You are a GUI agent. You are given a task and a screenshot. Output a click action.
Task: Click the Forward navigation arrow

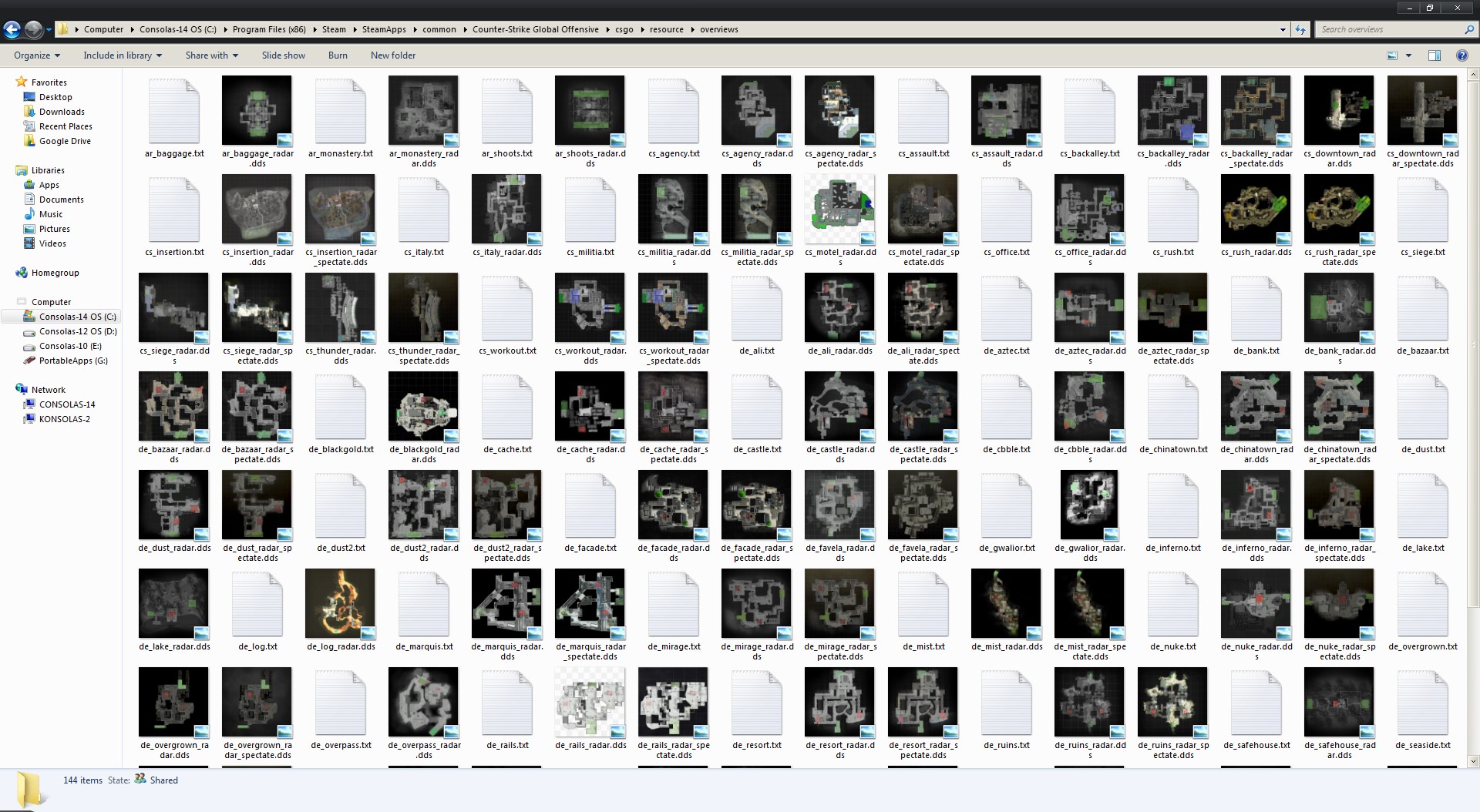click(x=33, y=30)
